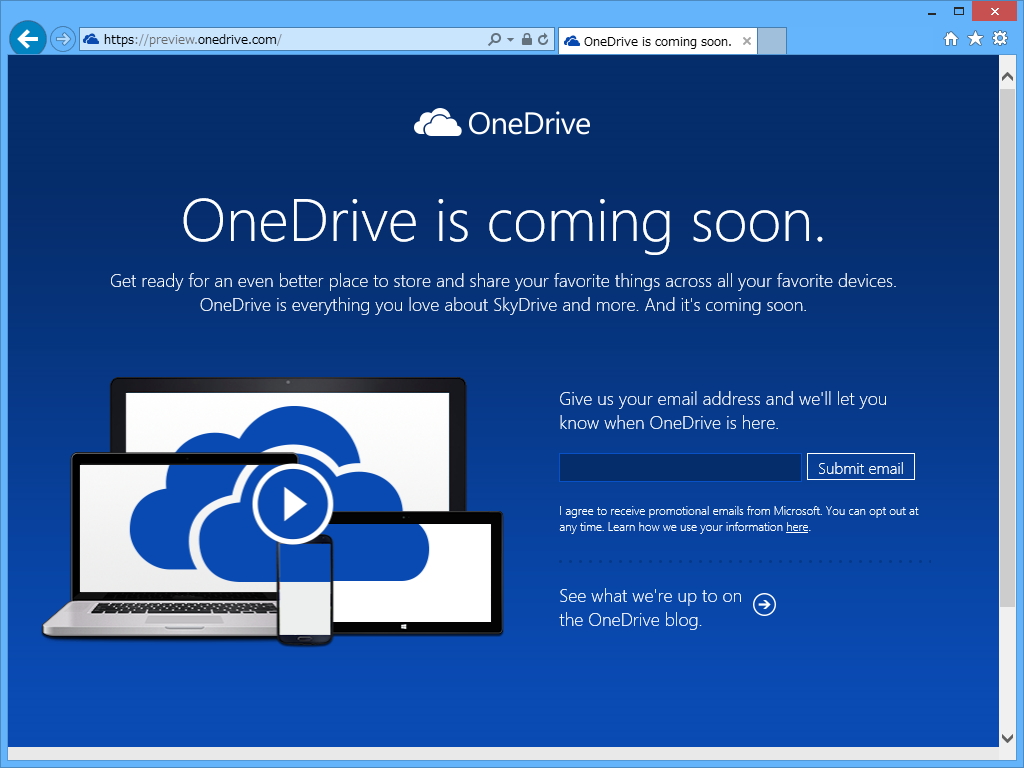1024x768 pixels.
Task: Open browser settings via the gear icon
Action: [x=999, y=38]
